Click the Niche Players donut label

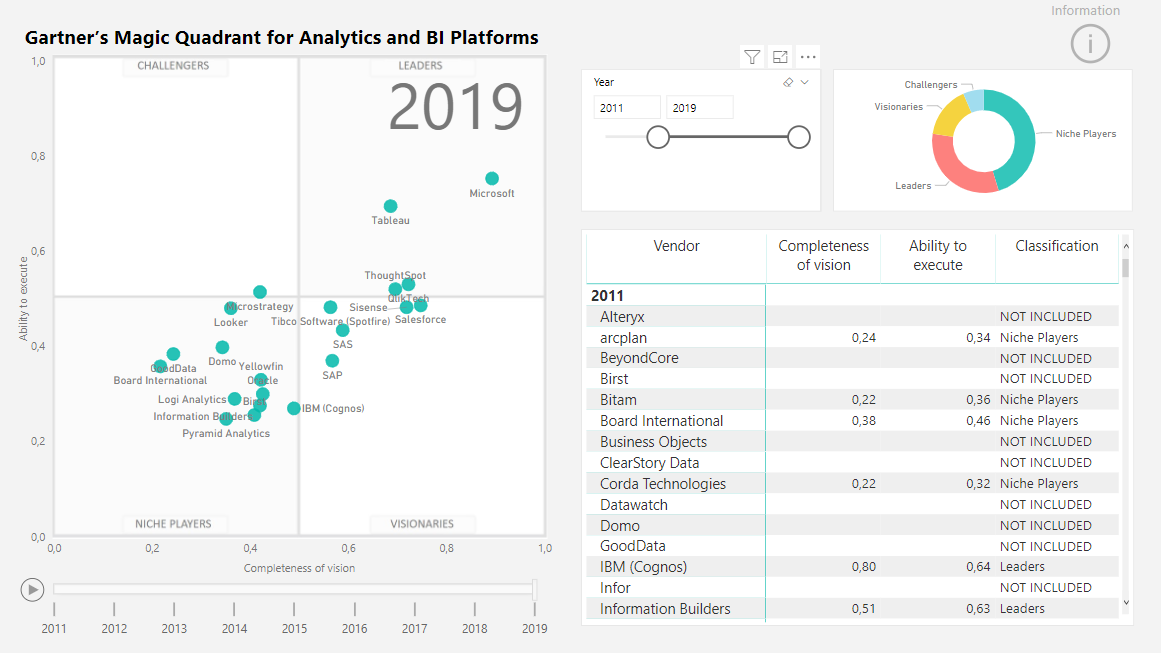coord(1085,134)
